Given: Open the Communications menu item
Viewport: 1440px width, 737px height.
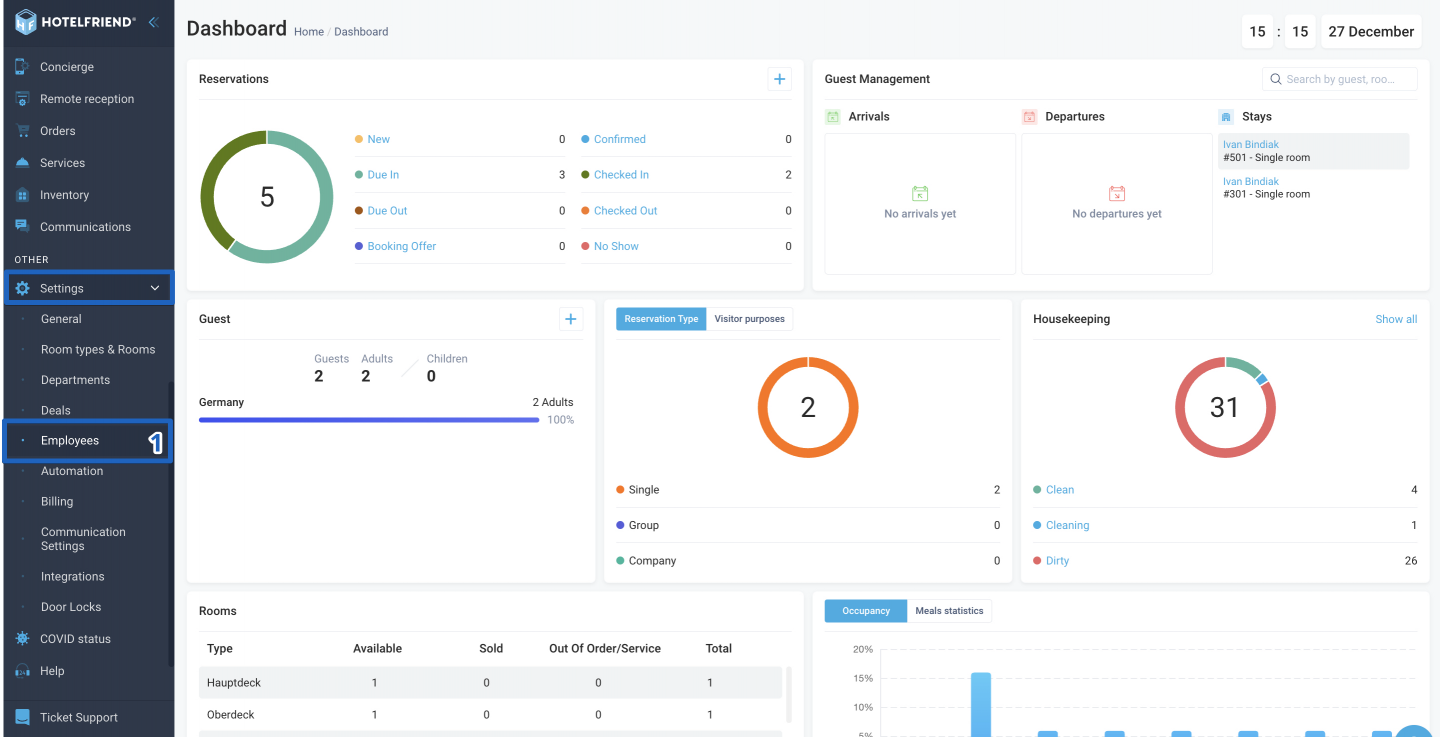Looking at the screenshot, I should [x=87, y=227].
